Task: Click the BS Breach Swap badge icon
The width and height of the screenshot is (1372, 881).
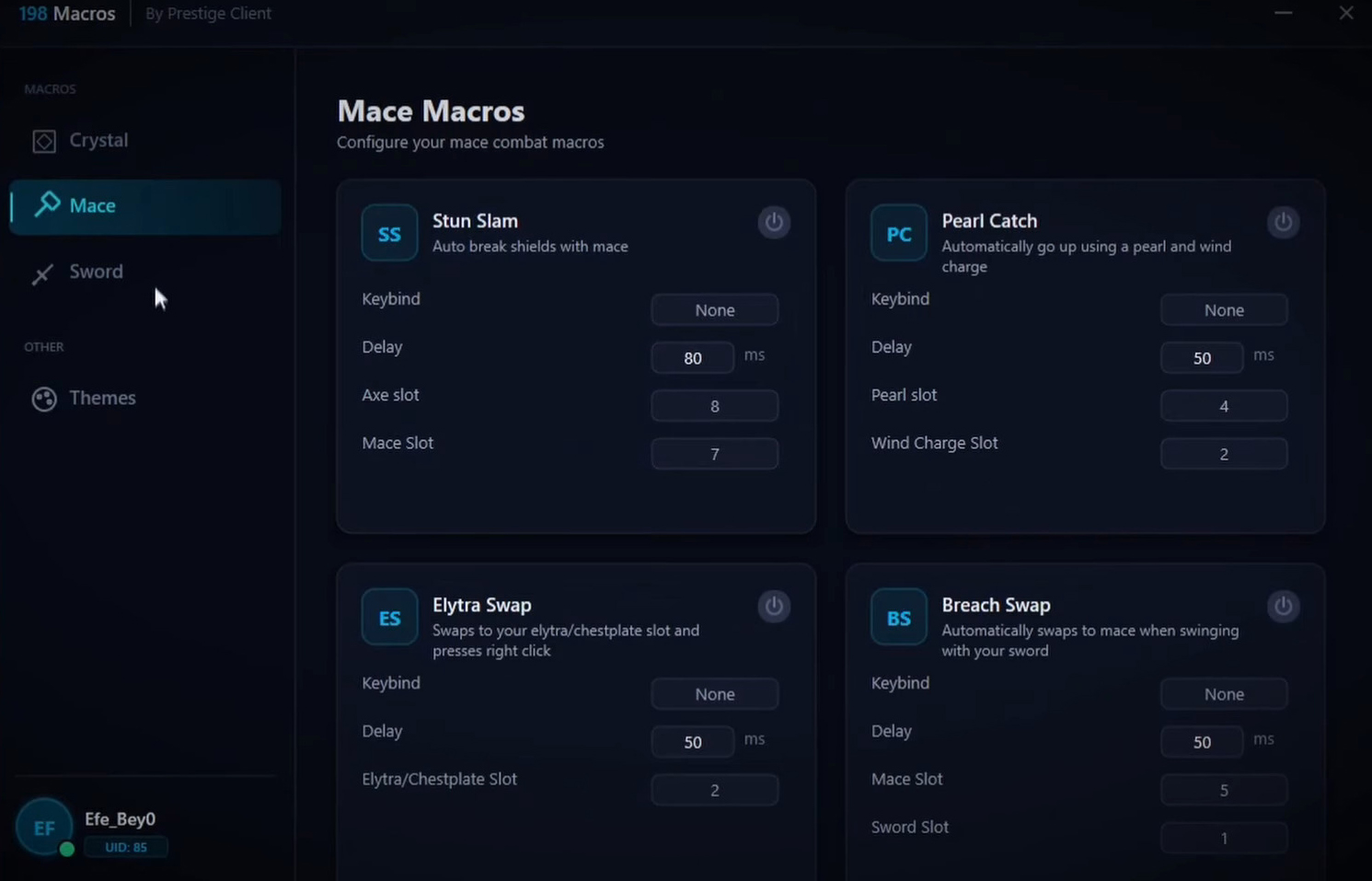Action: coord(897,617)
